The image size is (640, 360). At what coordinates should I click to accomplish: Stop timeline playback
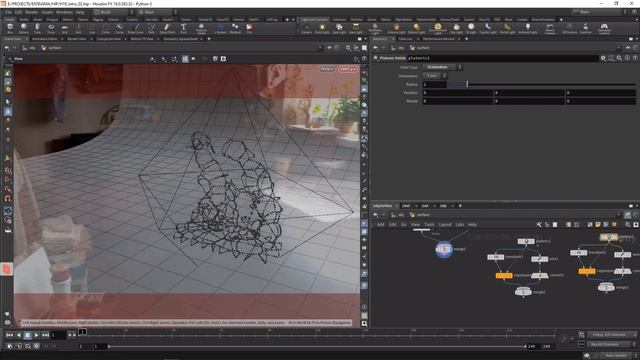27,335
